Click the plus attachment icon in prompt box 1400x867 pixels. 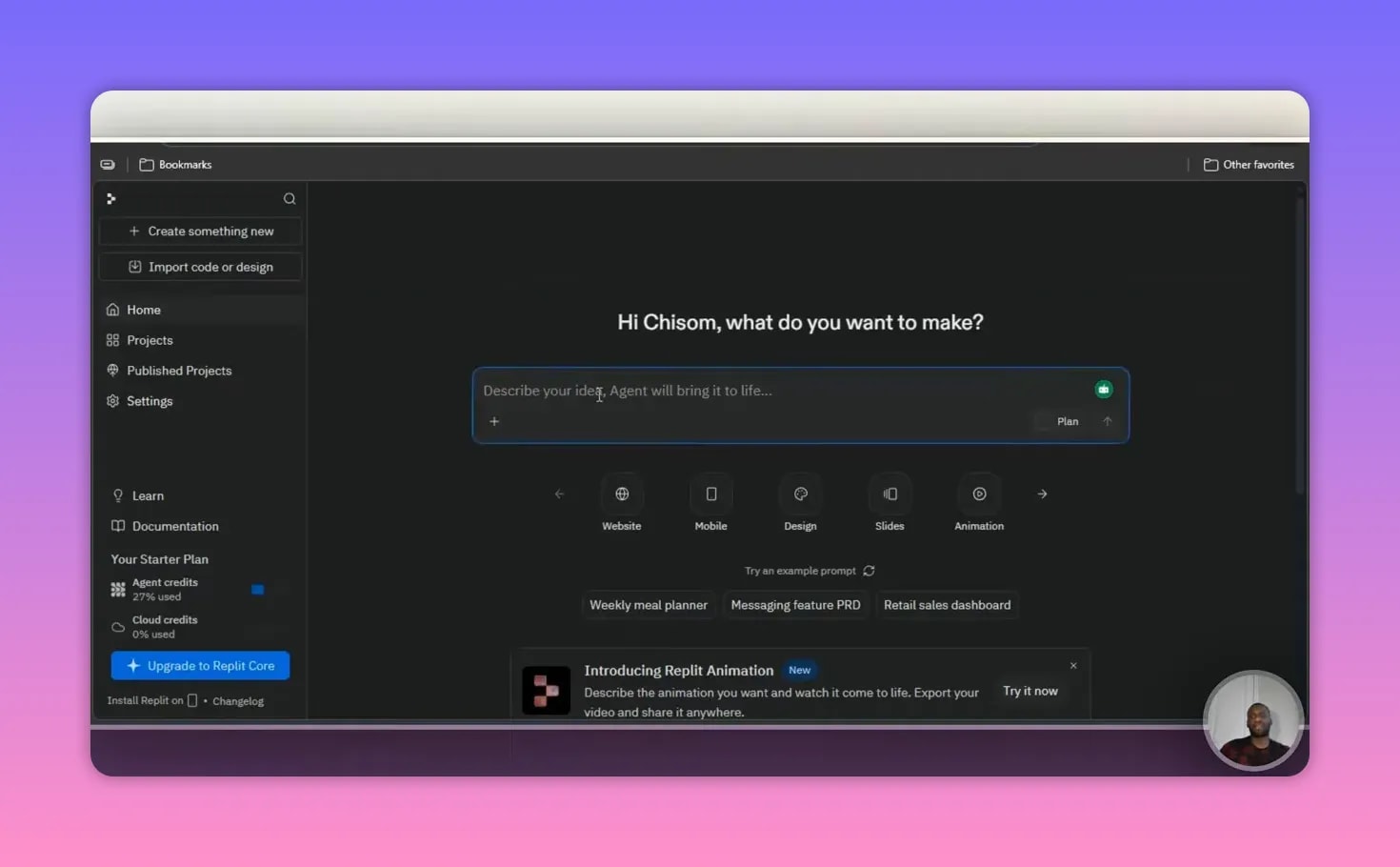(494, 421)
